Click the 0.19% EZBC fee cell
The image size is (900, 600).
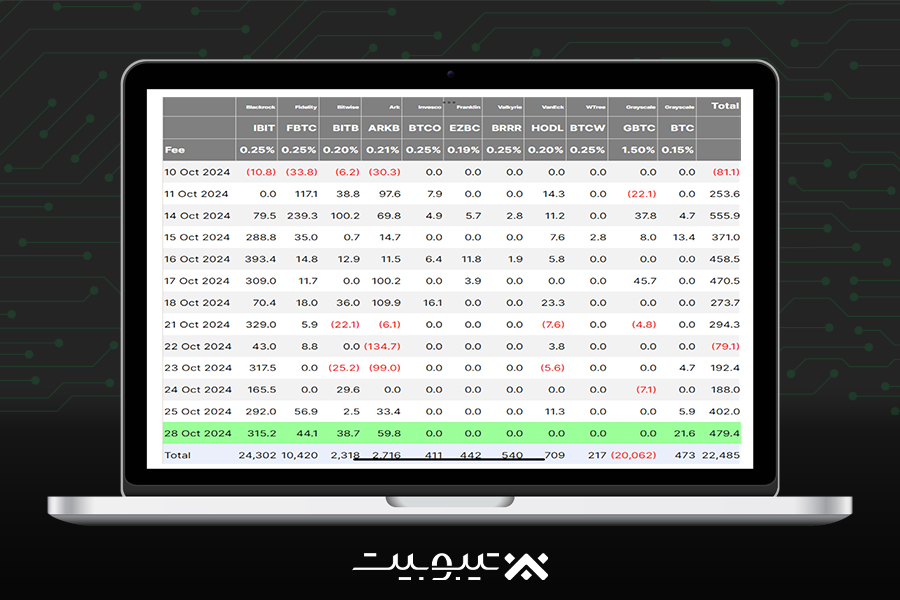(463, 150)
